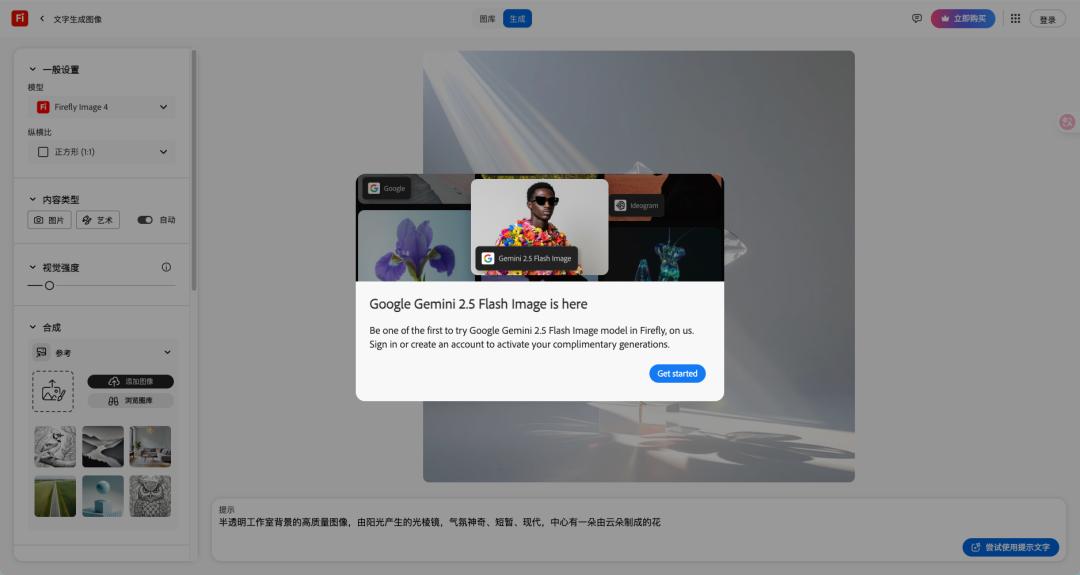Select 图片 content type
Image resolution: width=1080 pixels, height=575 pixels.
coord(49,220)
